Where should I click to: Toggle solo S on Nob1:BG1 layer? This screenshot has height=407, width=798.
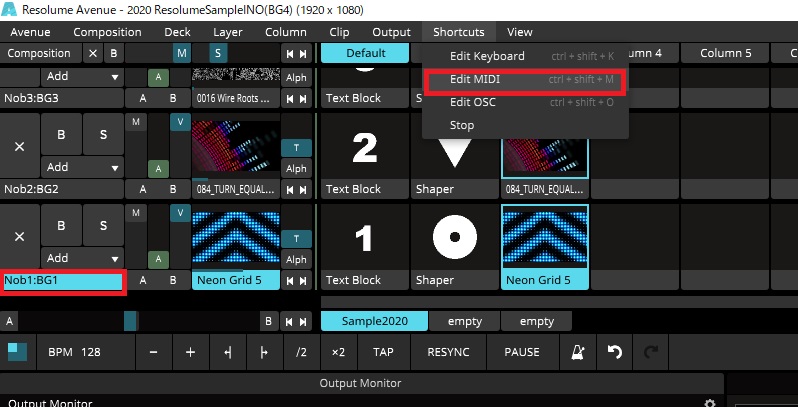pos(103,225)
